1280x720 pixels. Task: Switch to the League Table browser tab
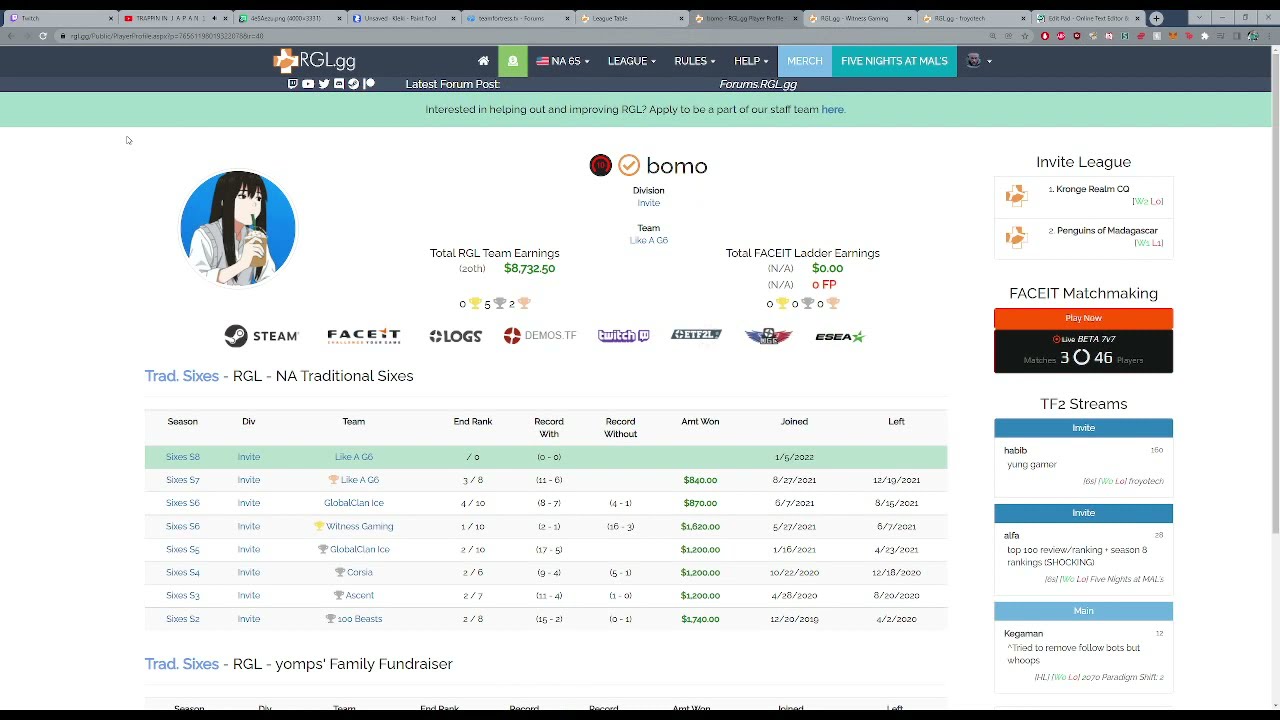632,18
